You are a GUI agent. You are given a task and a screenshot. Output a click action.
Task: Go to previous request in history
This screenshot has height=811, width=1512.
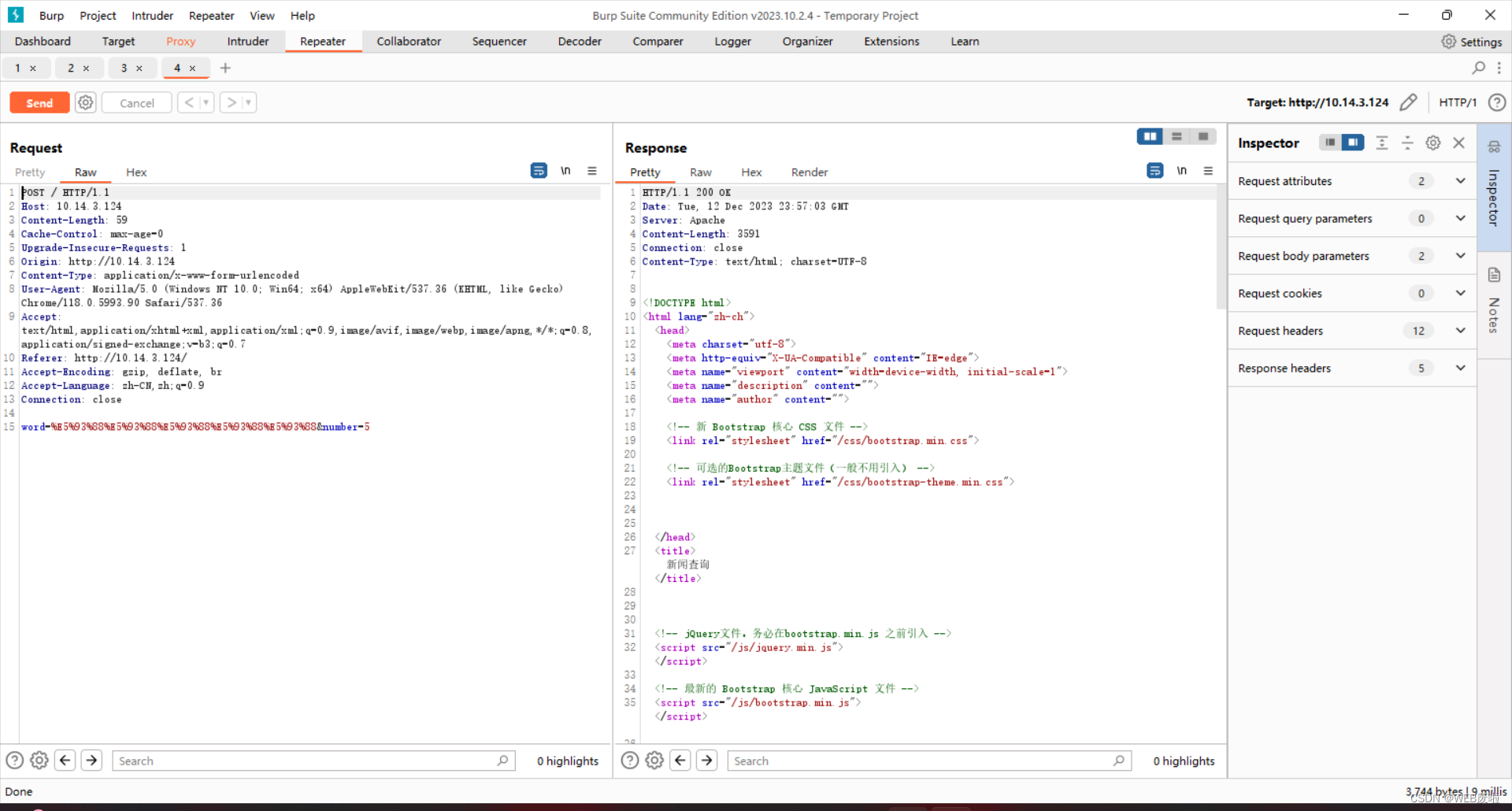point(189,102)
